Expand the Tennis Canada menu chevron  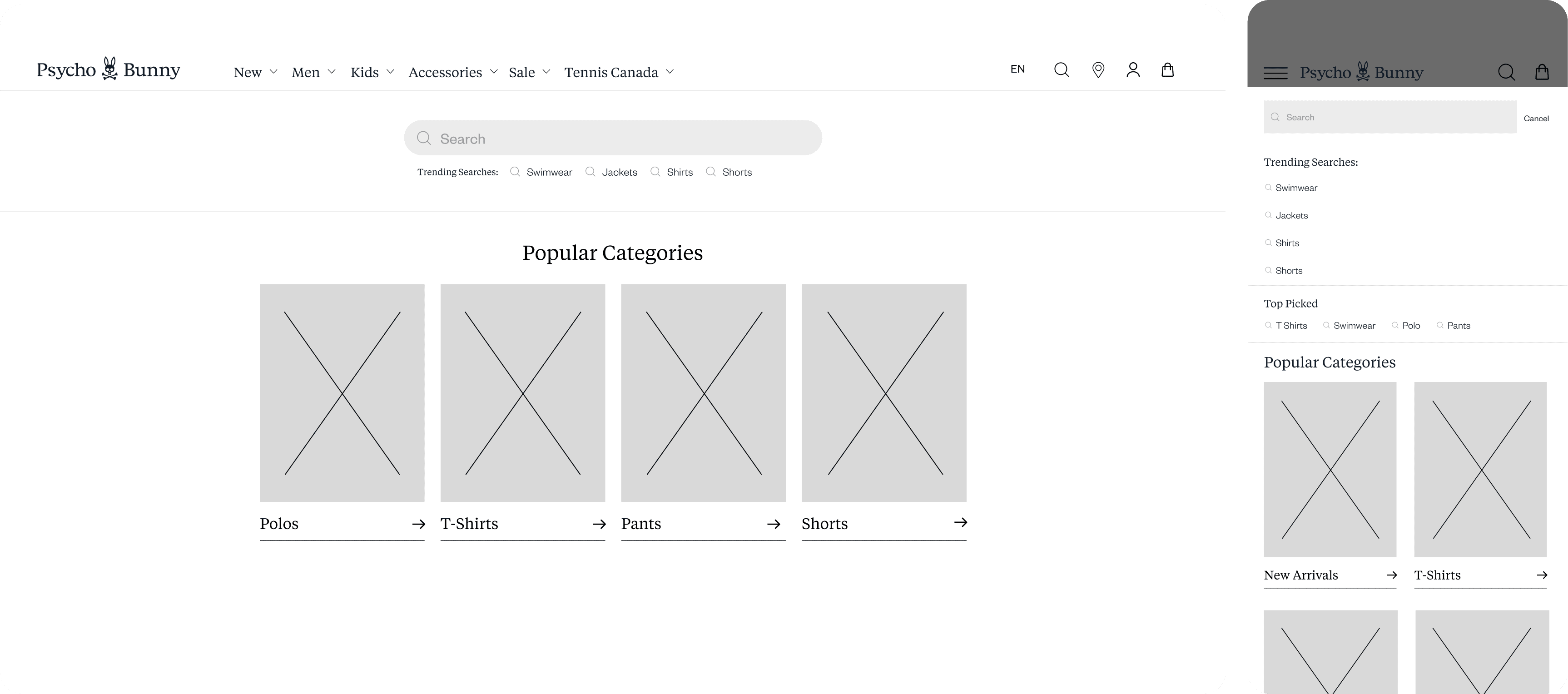pyautogui.click(x=670, y=72)
